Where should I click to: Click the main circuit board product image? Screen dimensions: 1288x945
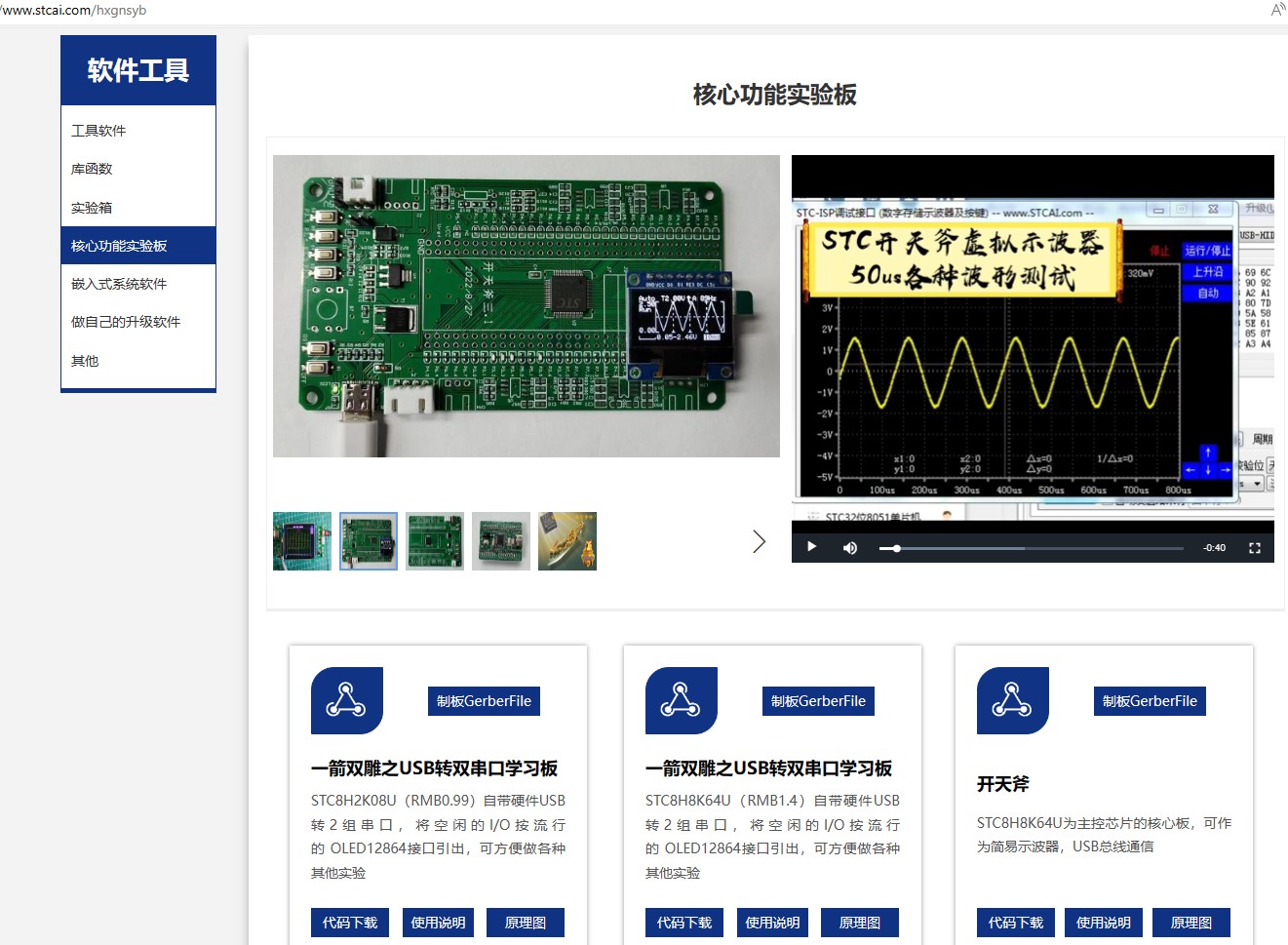click(527, 306)
